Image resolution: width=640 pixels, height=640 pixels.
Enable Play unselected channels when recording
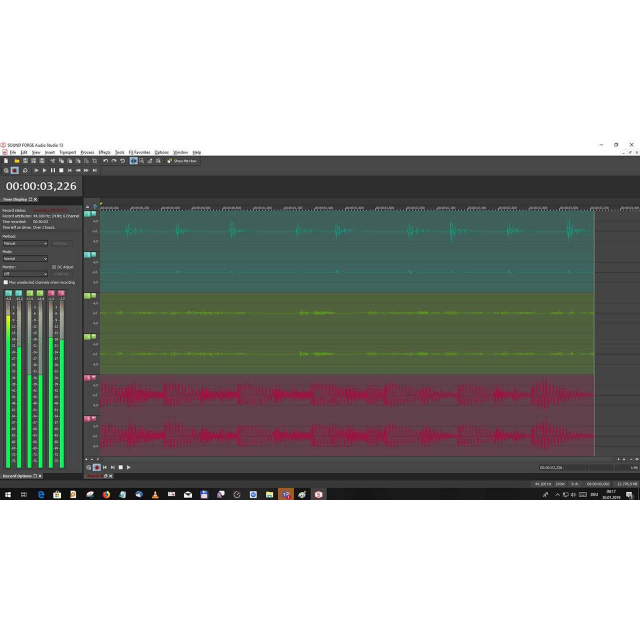(x=6, y=282)
